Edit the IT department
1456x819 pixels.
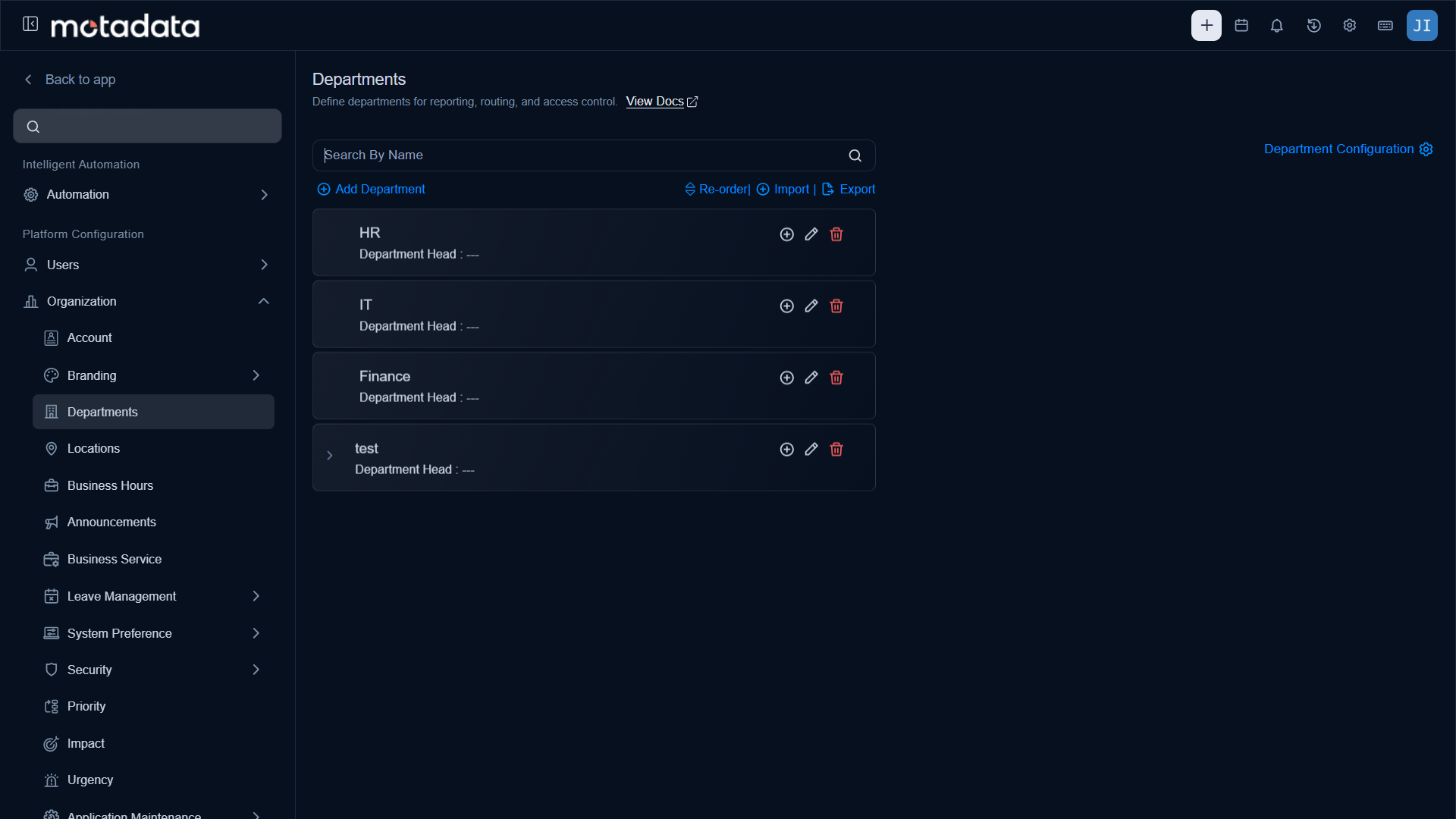click(811, 306)
